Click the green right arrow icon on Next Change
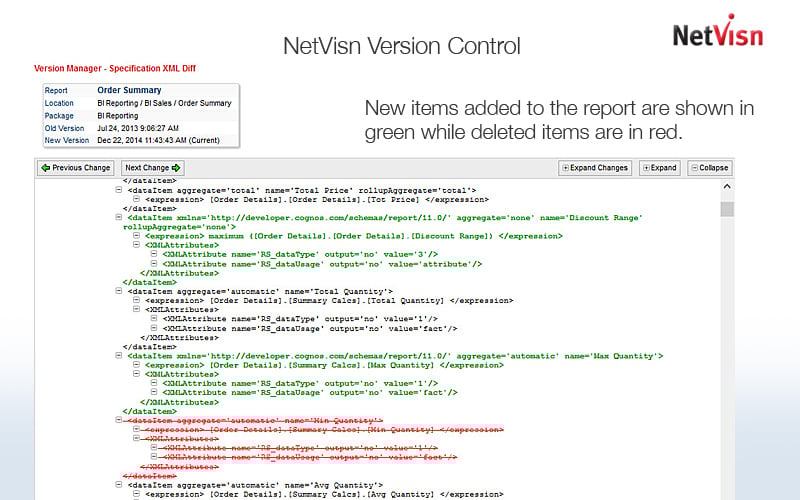Image resolution: width=800 pixels, height=500 pixels. (176, 168)
